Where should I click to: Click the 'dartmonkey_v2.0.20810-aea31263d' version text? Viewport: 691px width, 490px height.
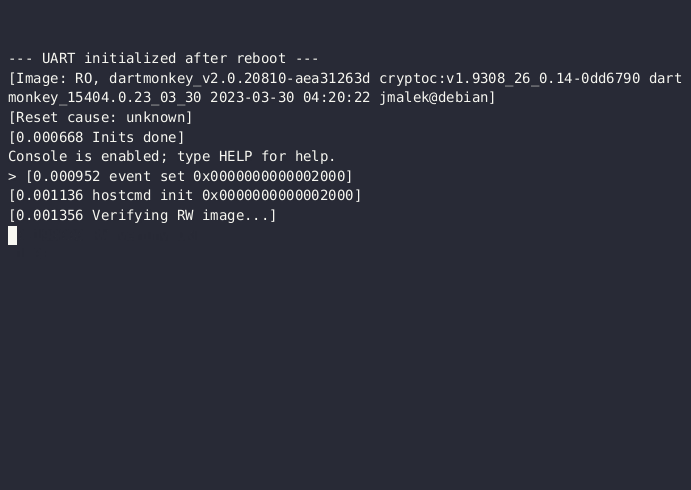(239, 78)
